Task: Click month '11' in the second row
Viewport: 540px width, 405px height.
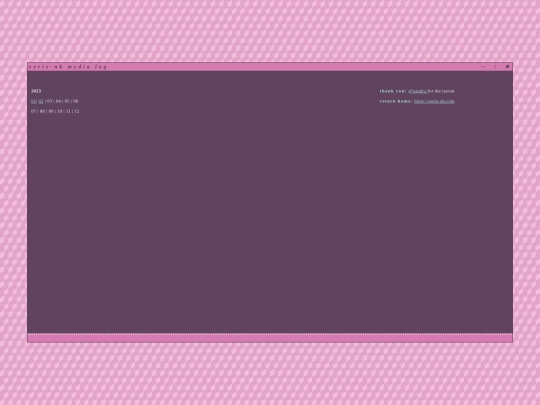Action: point(68,111)
